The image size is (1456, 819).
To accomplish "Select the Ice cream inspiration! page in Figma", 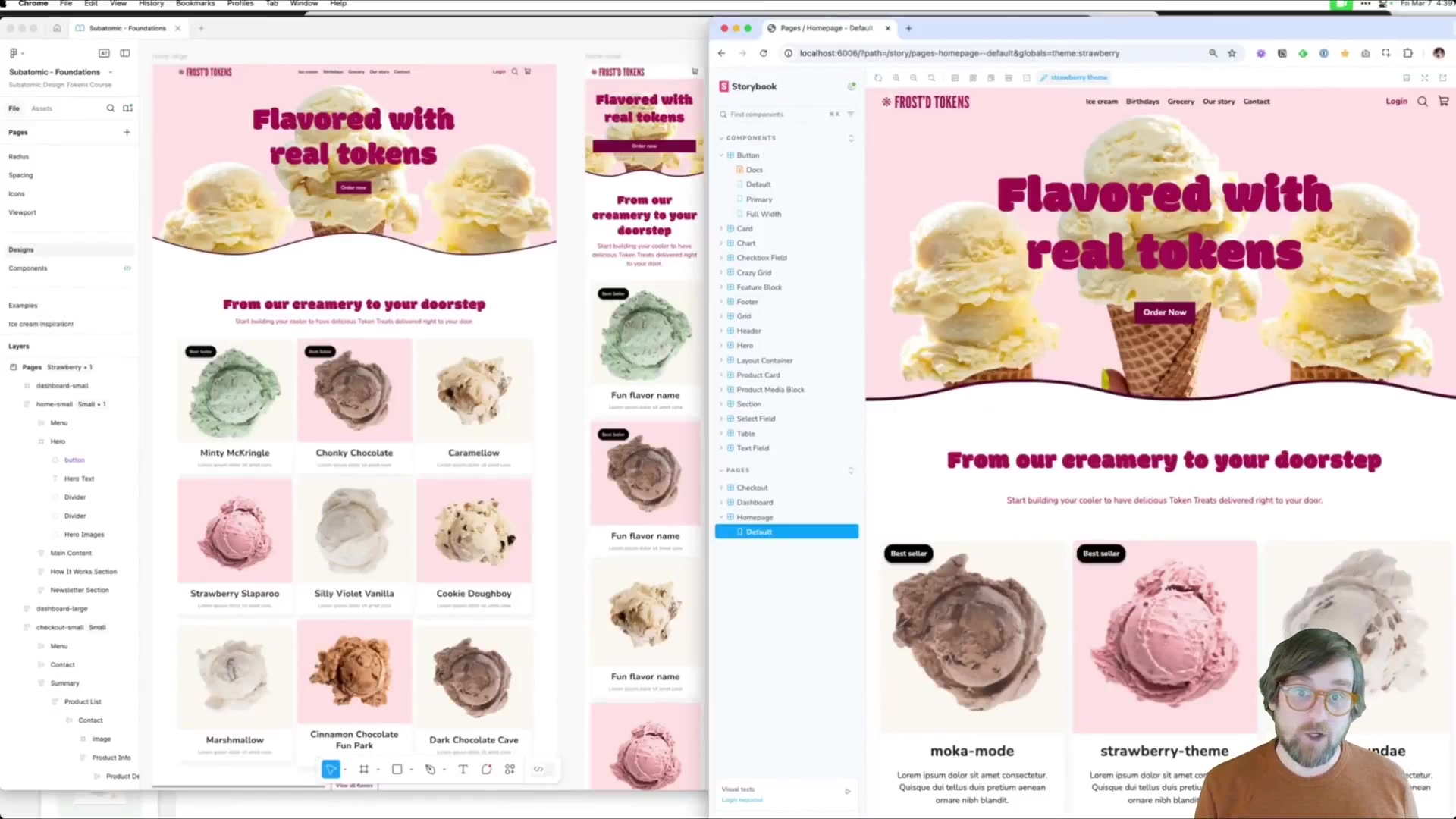I will [41, 324].
